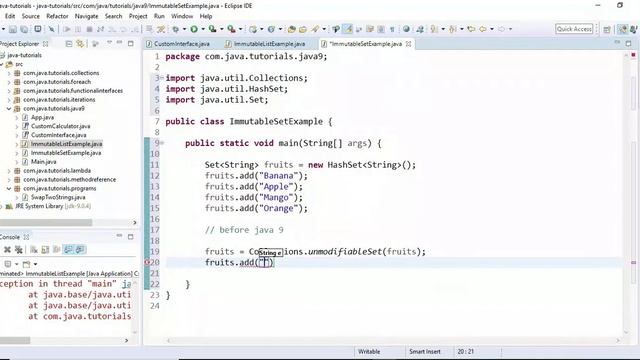Maximize the editor area
Viewport: 640px width, 360px height.
point(628,43)
